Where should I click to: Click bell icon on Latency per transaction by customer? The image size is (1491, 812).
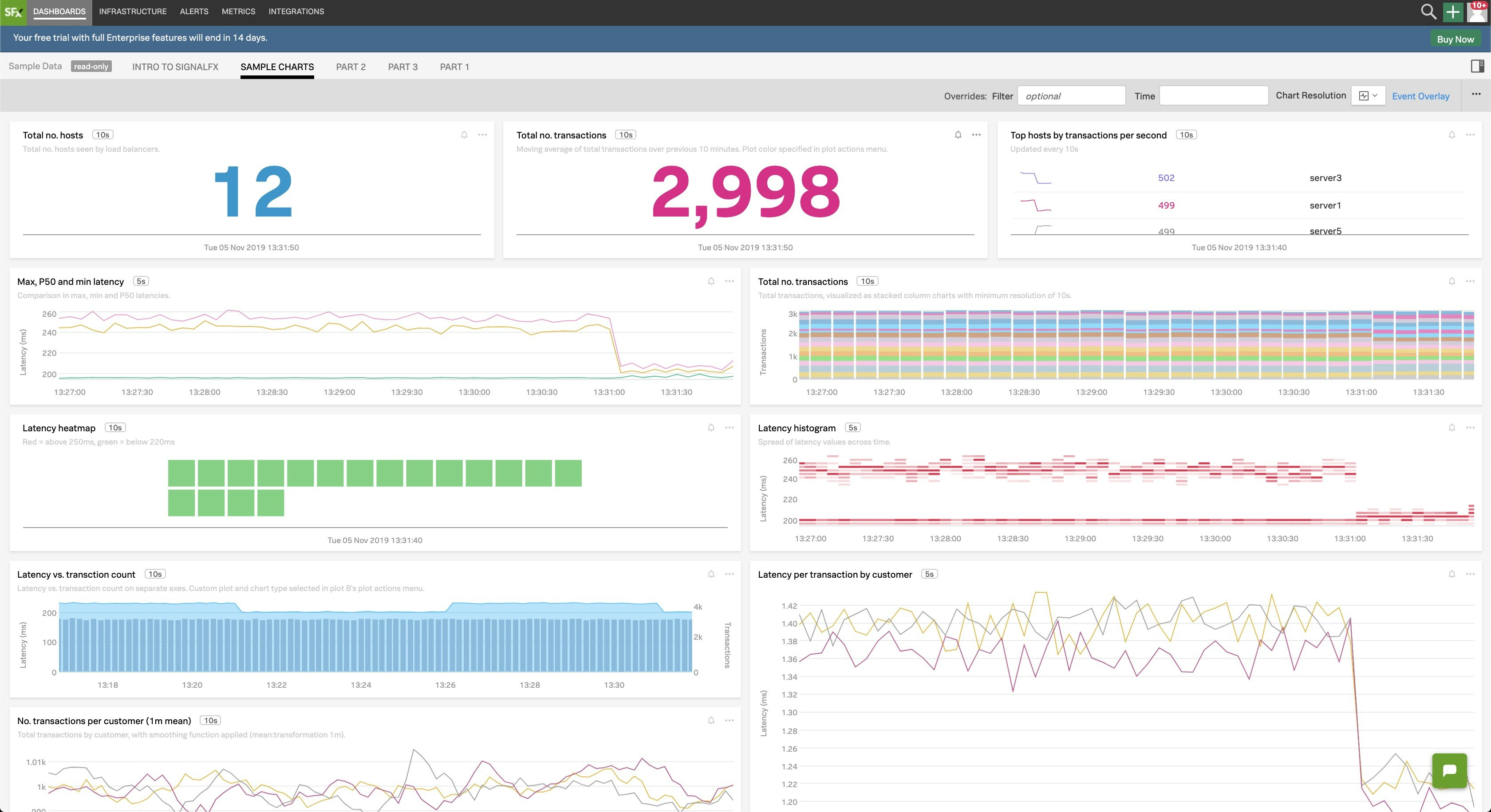point(1452,574)
